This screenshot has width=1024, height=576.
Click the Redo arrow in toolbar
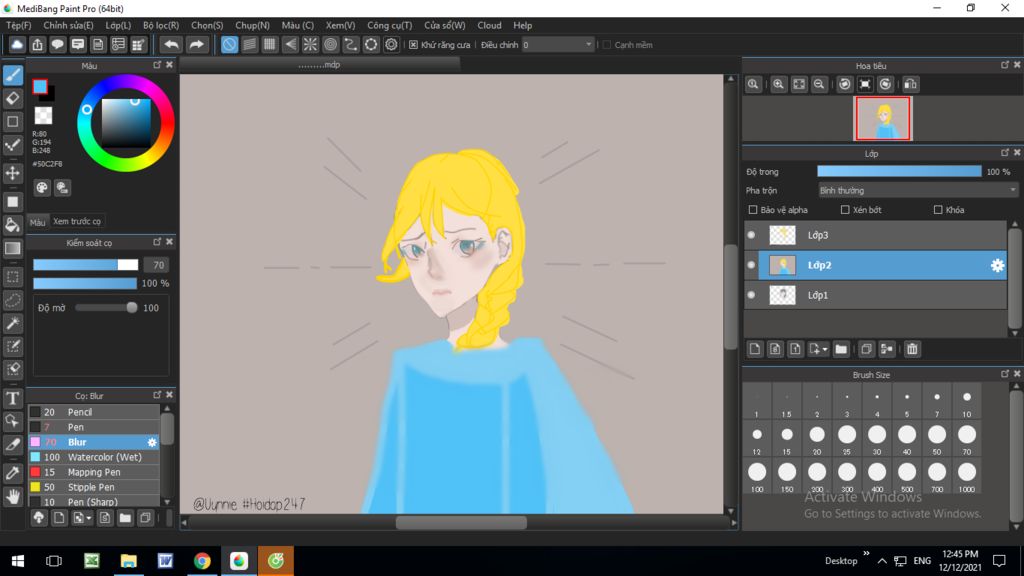point(196,44)
